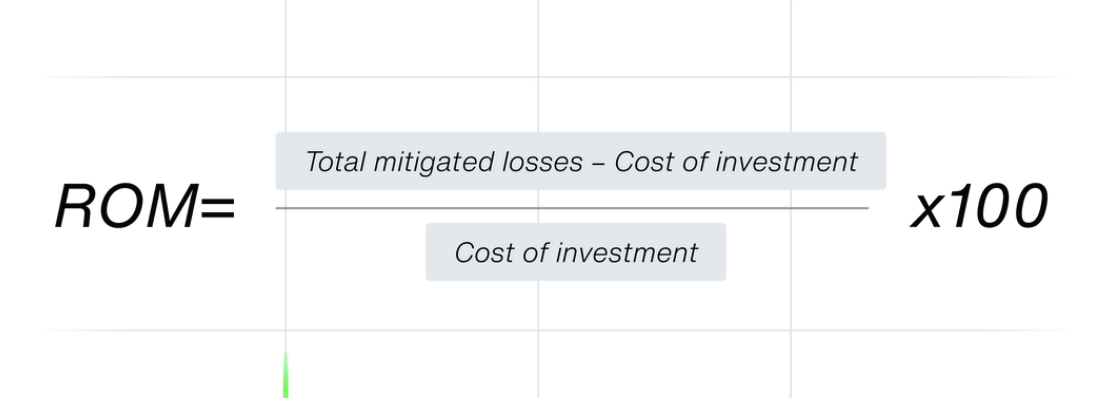This screenshot has width=1096, height=398.
Task: Click the equals sign after ROM
Action: coord(218,208)
